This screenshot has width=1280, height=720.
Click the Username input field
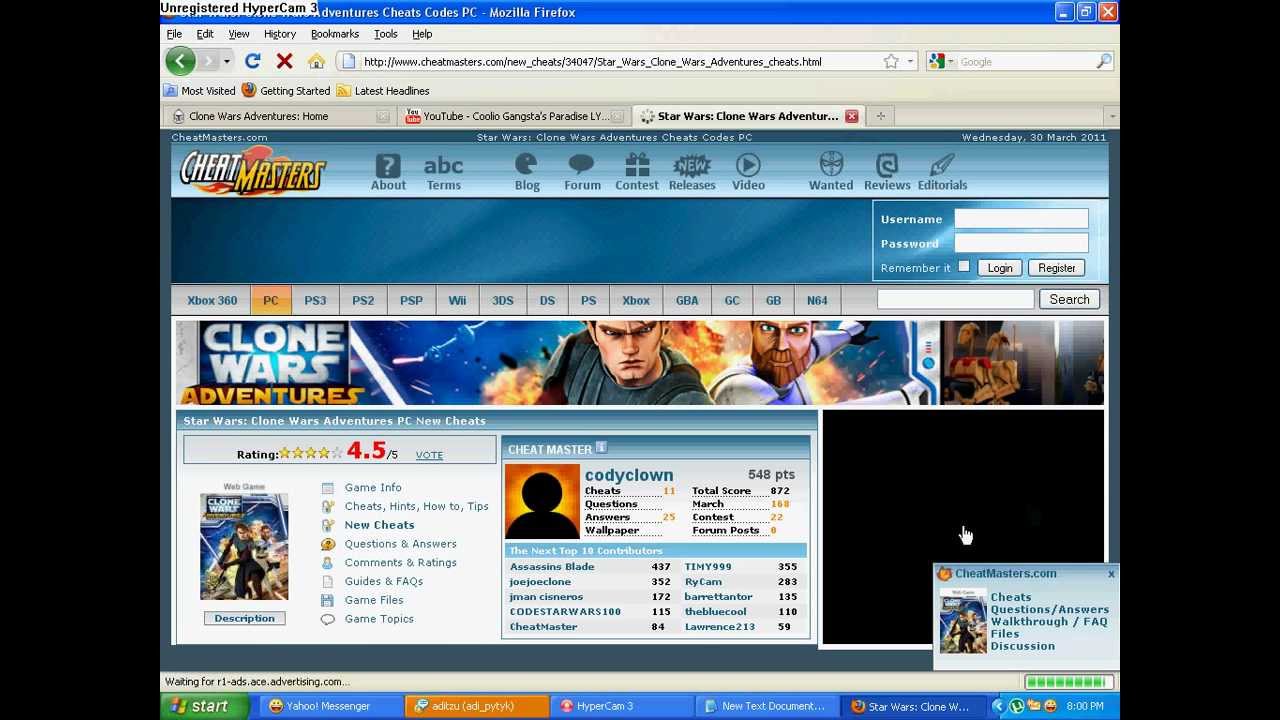coord(1021,218)
